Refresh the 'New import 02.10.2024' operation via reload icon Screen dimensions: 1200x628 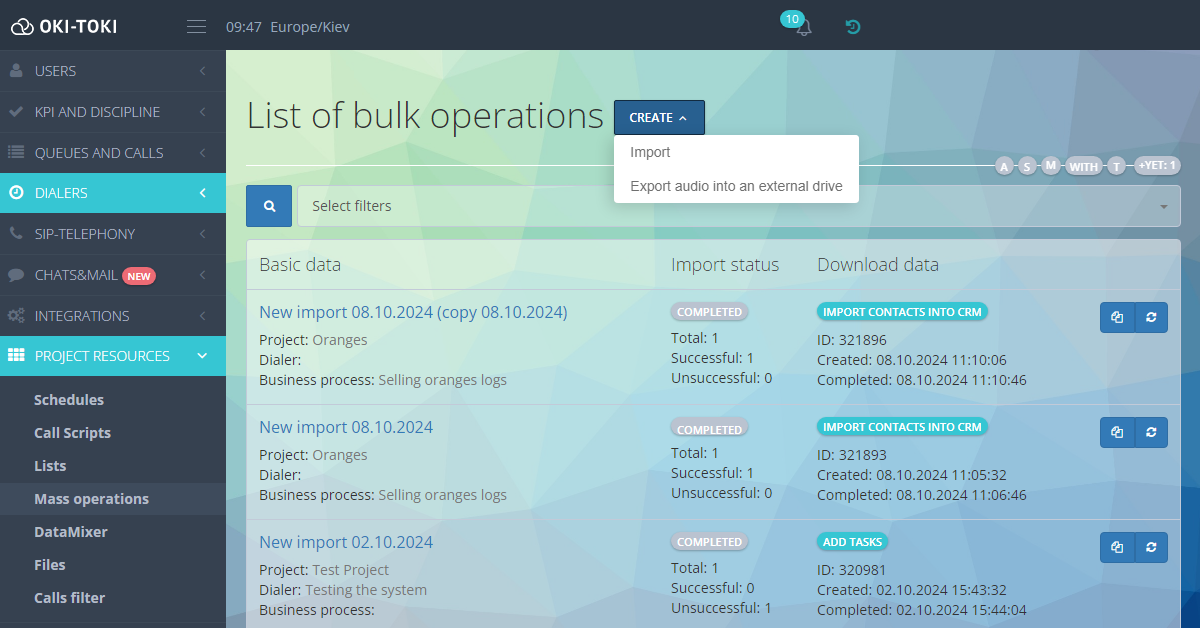coord(1151,547)
